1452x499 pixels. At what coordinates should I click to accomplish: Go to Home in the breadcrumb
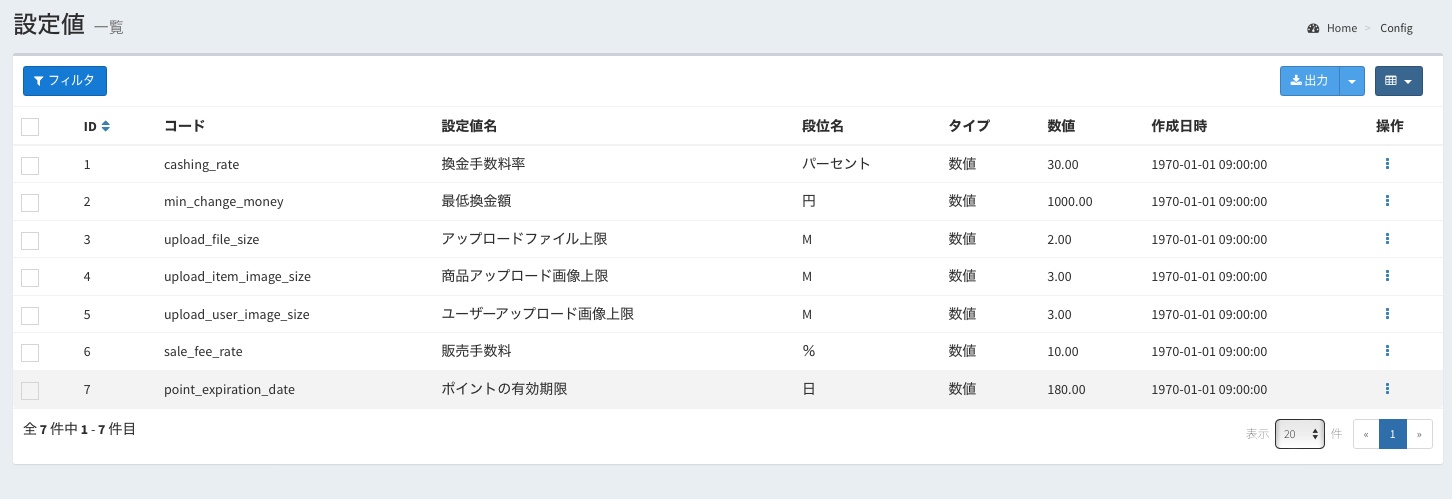click(x=1341, y=28)
